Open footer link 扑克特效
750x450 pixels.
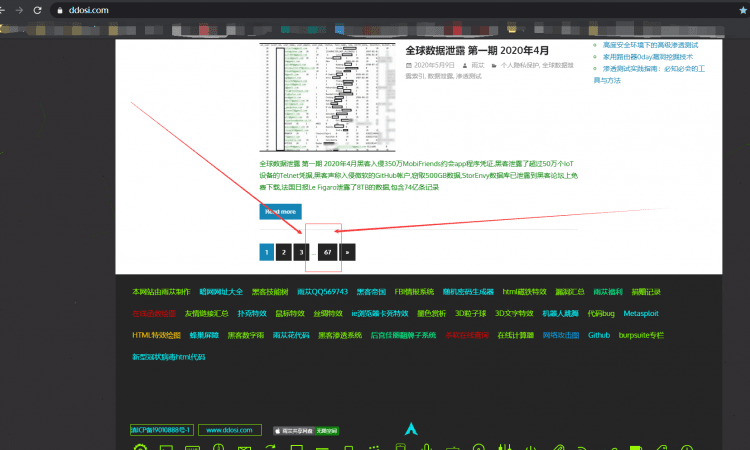point(252,314)
